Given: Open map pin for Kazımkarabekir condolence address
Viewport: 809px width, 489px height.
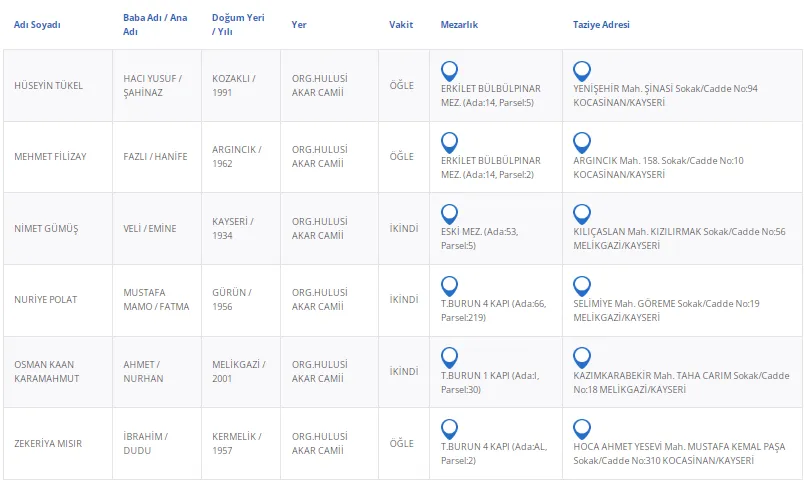Looking at the screenshot, I should coord(582,357).
